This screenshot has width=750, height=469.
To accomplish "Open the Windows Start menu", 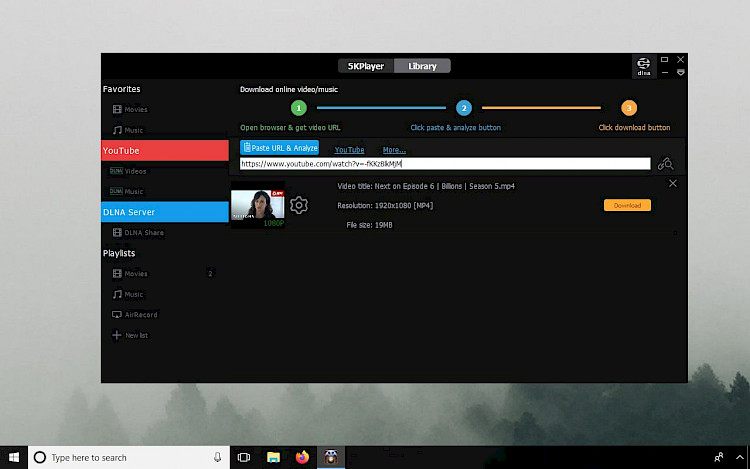I will click(14, 458).
